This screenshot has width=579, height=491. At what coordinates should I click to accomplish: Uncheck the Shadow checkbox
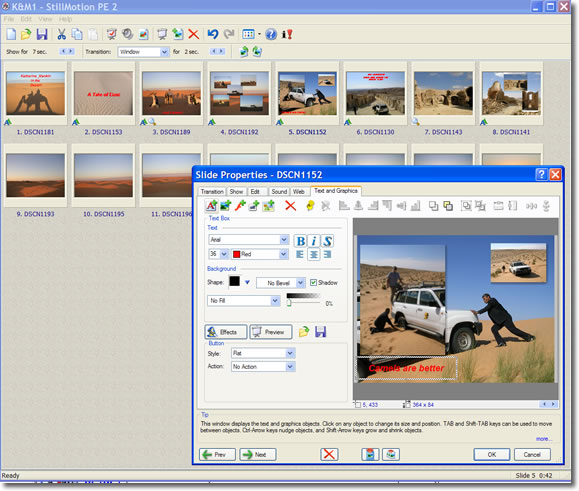point(313,282)
